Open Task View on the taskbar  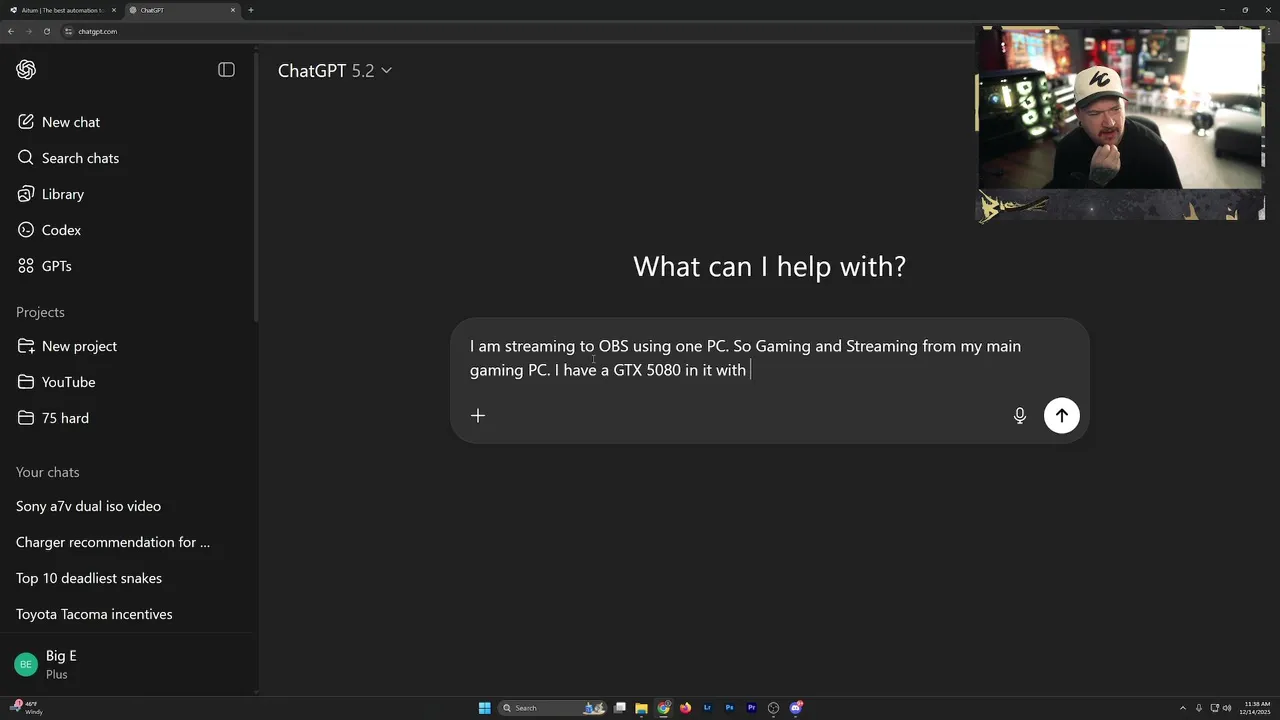[x=620, y=708]
